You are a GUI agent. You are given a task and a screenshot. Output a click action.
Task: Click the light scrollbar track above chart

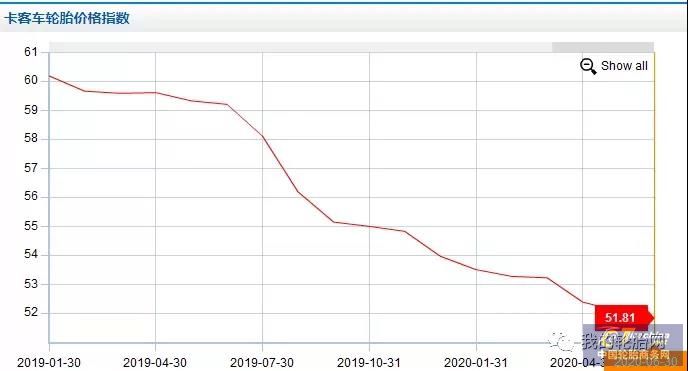click(x=301, y=47)
